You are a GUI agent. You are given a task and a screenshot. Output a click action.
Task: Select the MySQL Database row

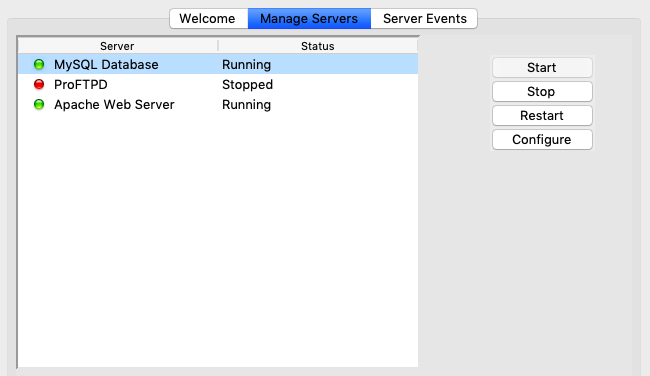[218, 65]
